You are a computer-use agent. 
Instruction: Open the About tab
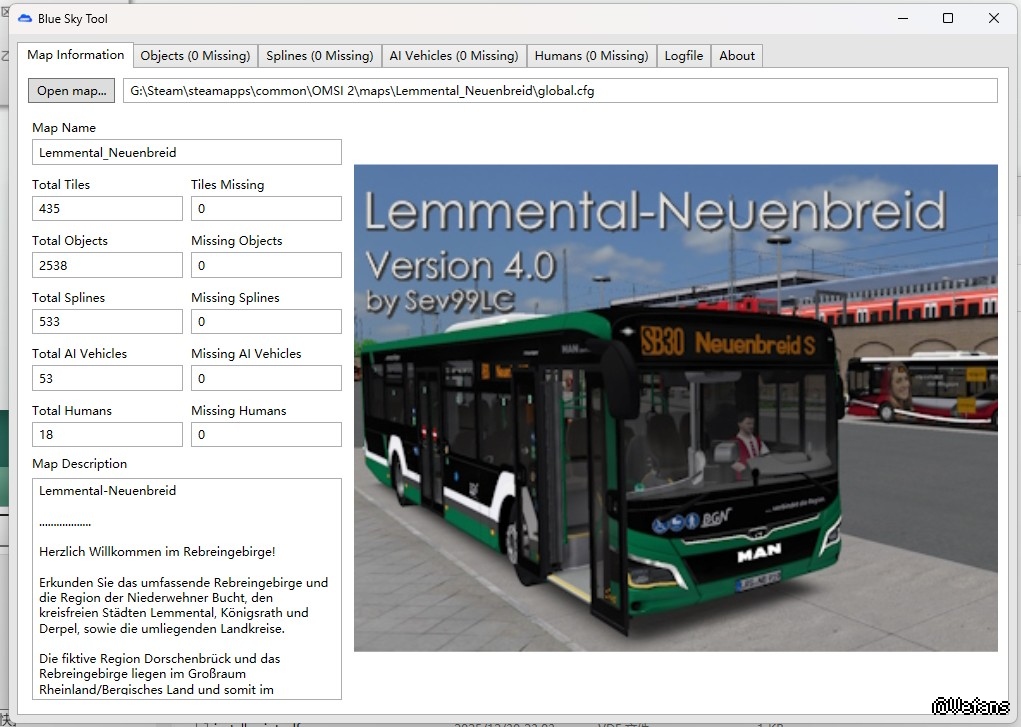point(737,56)
